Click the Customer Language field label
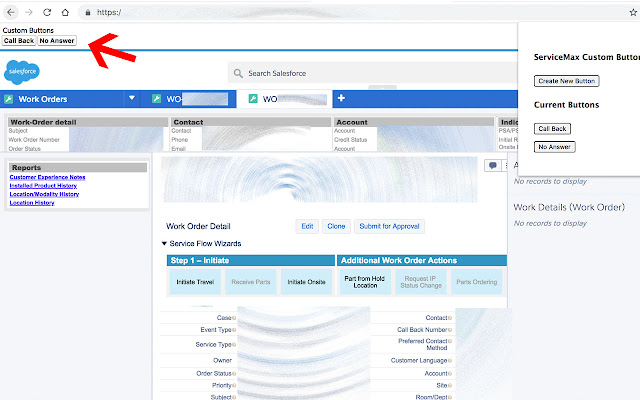The image size is (640, 400). [x=419, y=360]
